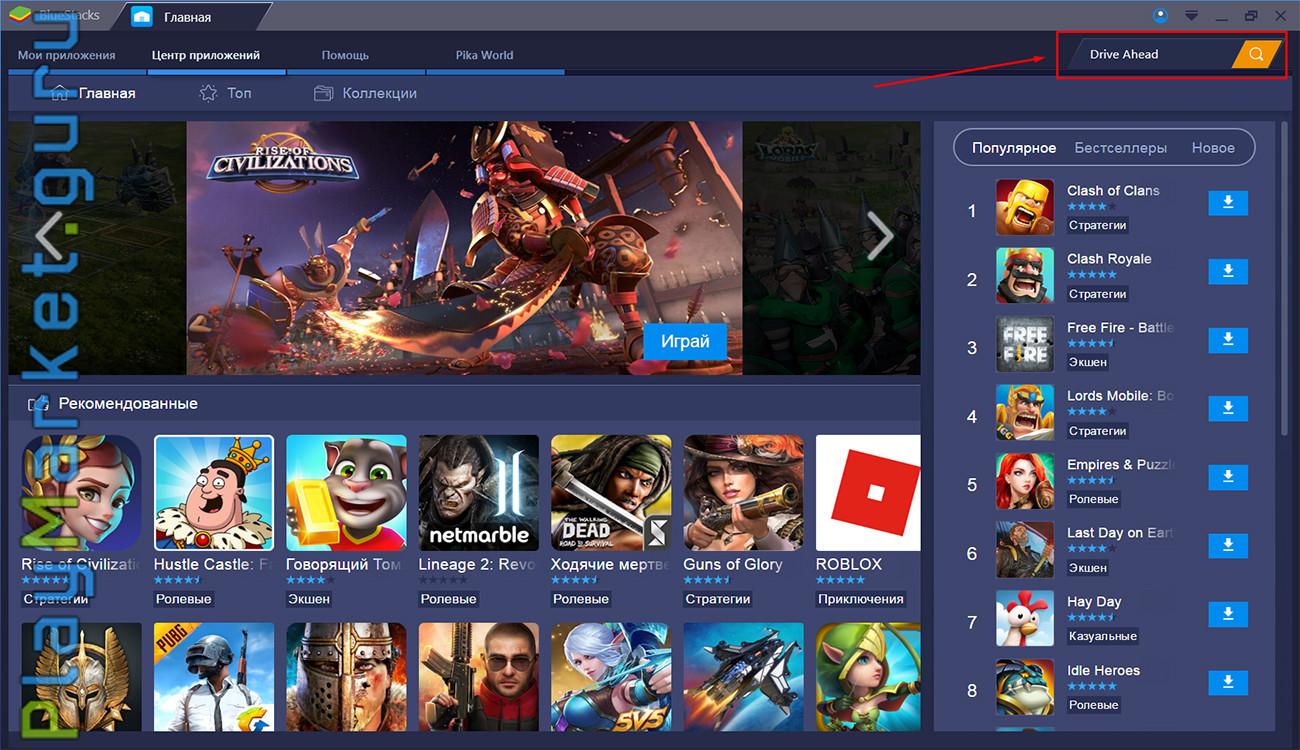Image resolution: width=1300 pixels, height=750 pixels.
Task: Open the Помощь tab
Action: point(345,55)
